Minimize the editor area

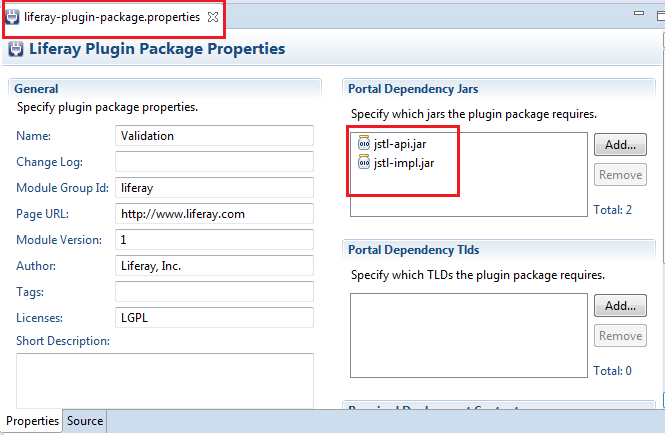click(x=639, y=14)
